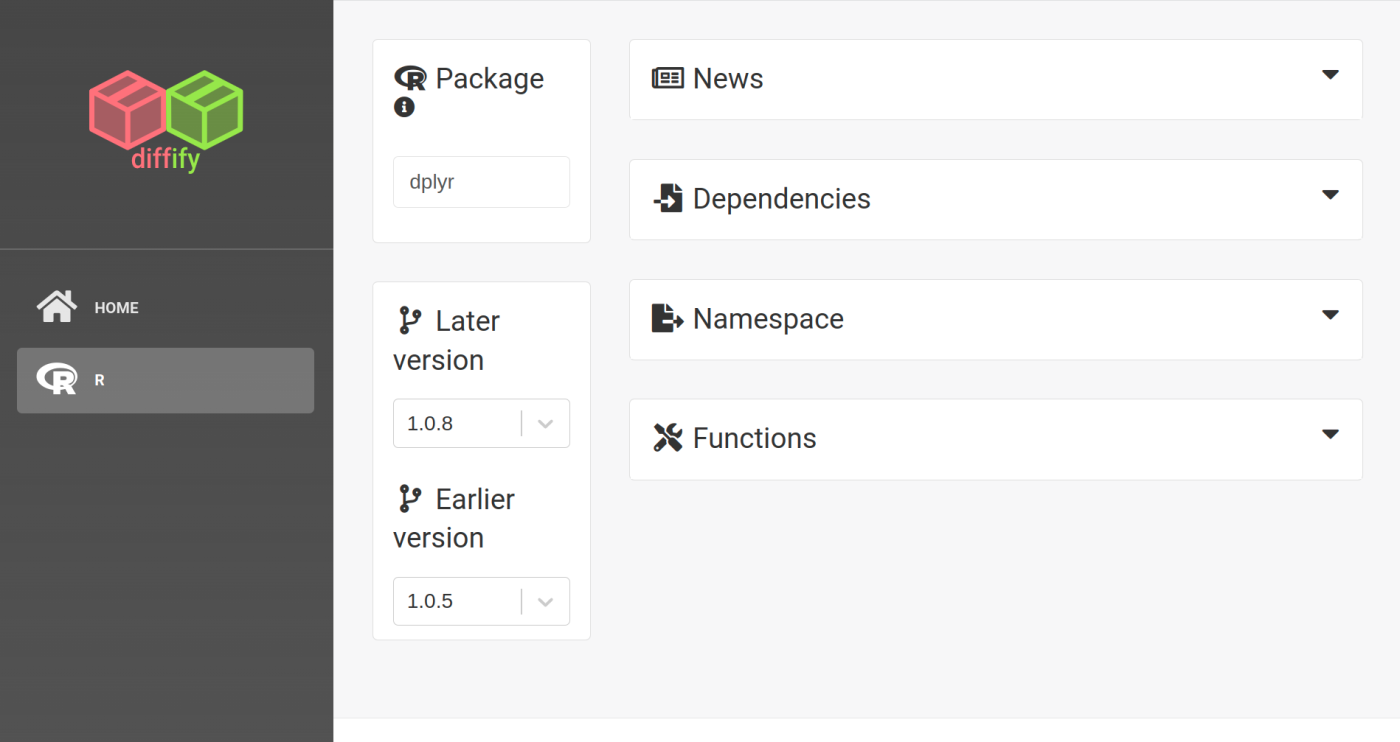Click the newspaper icon beside News

coord(668,78)
